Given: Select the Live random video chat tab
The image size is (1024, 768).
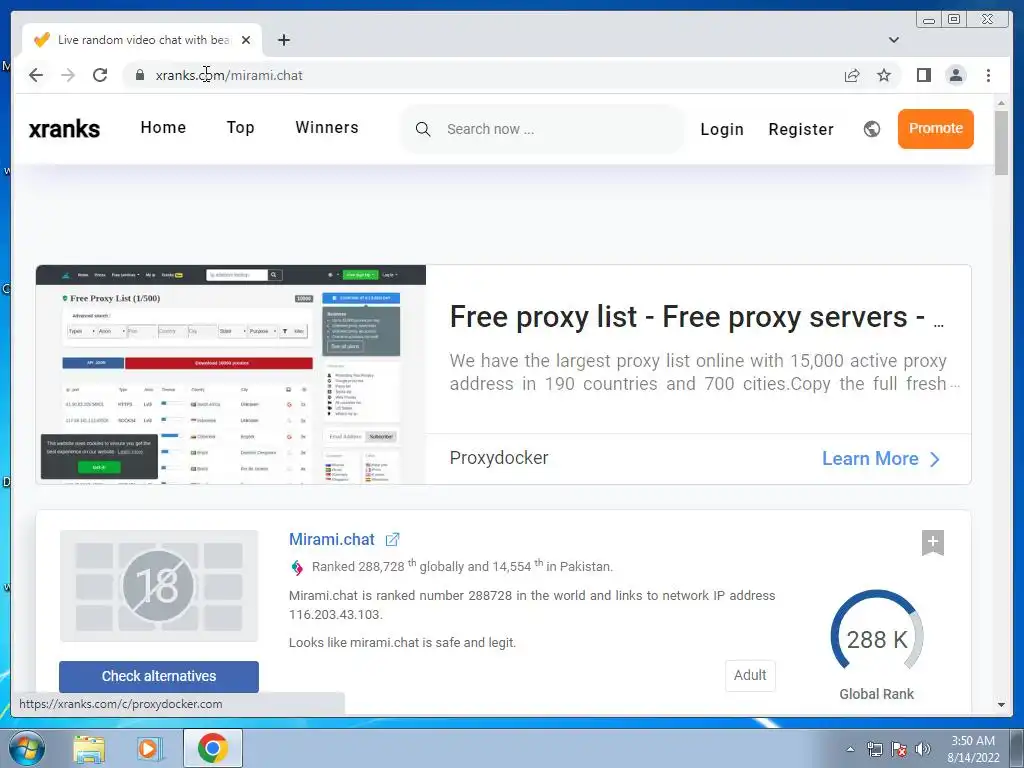Looking at the screenshot, I should tap(142, 40).
